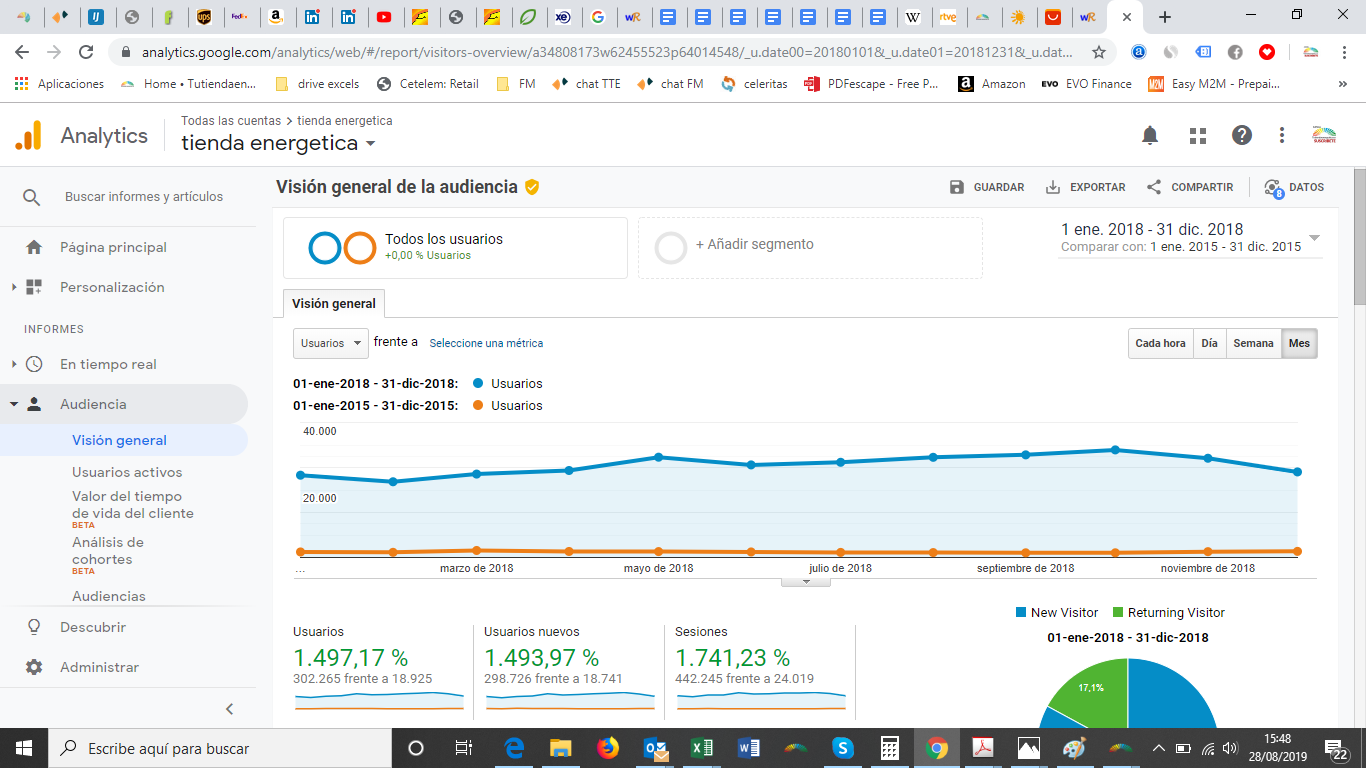Viewport: 1366px width, 768px height.
Task: Open the Google apps grid icon
Action: click(1198, 135)
